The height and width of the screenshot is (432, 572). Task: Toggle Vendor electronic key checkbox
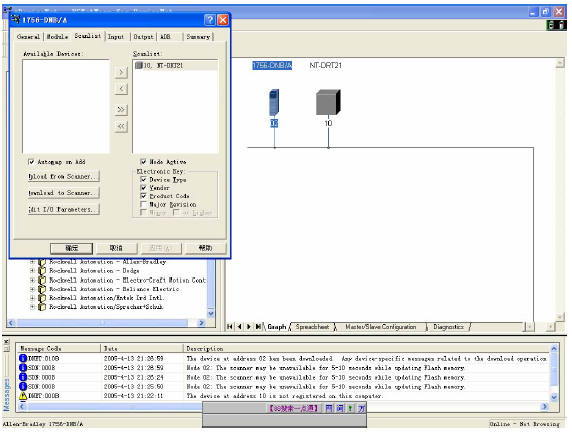point(143,188)
